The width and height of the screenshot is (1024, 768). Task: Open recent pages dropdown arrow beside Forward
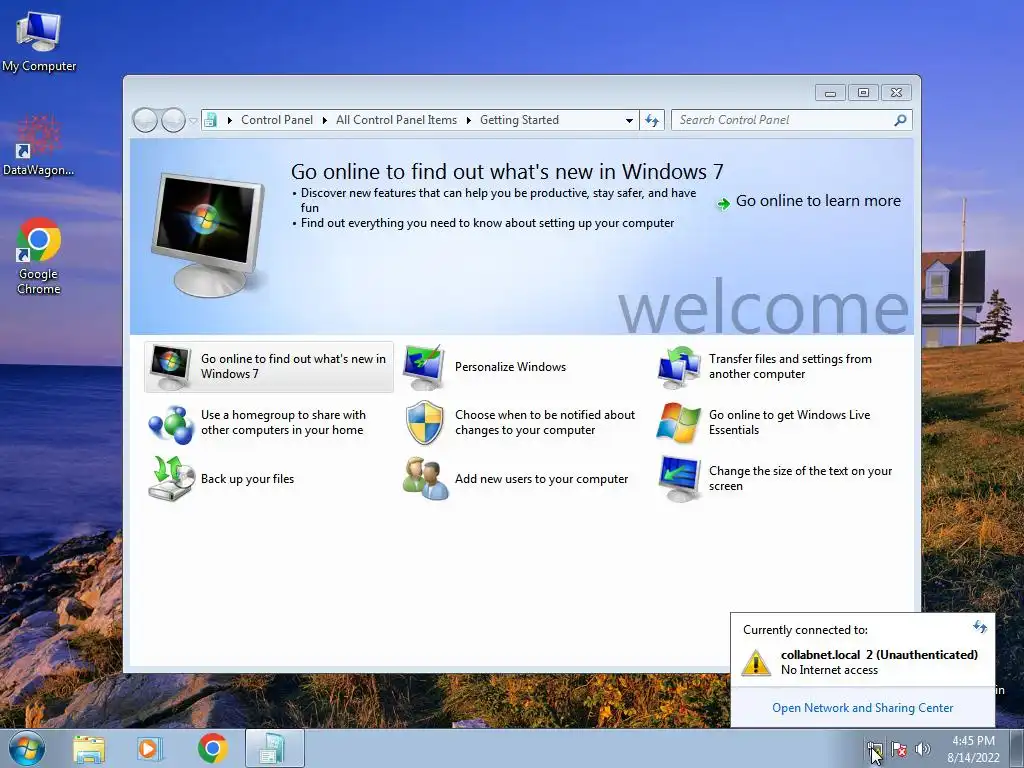click(x=193, y=121)
